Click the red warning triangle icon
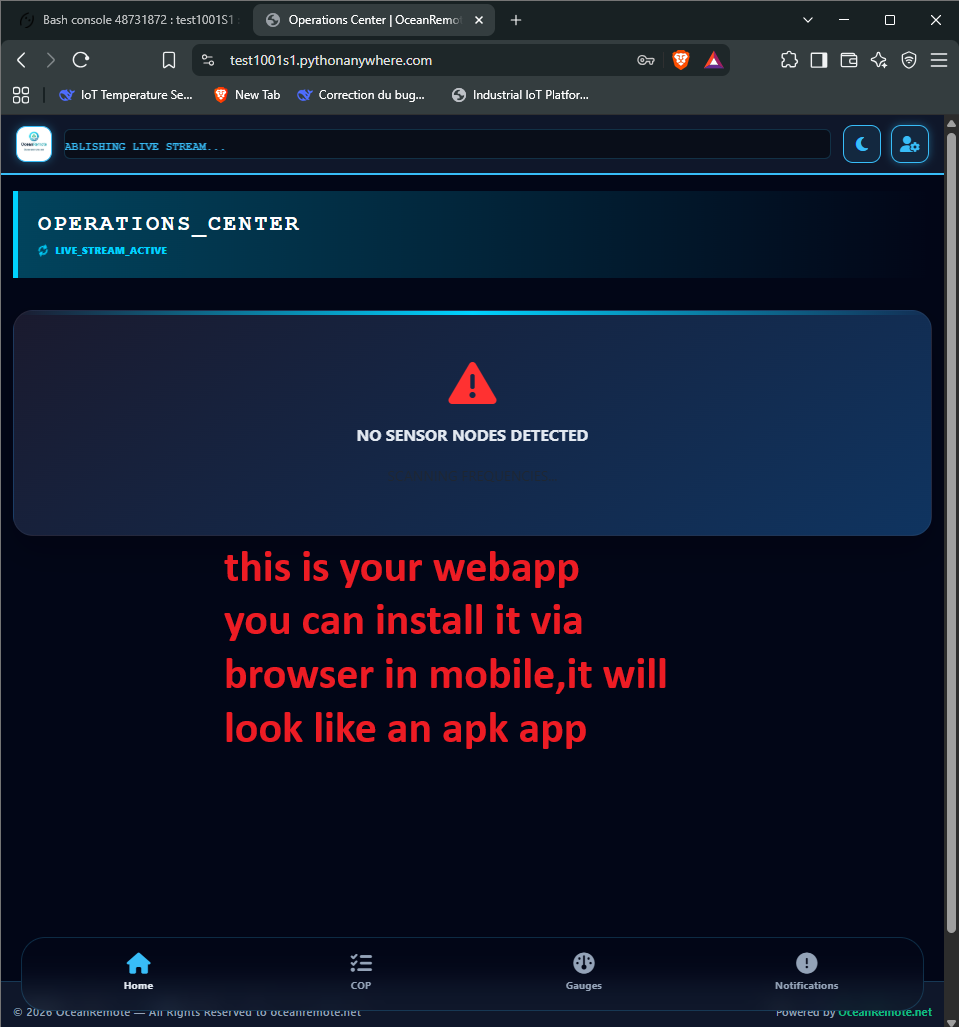The image size is (959, 1027). 472,383
